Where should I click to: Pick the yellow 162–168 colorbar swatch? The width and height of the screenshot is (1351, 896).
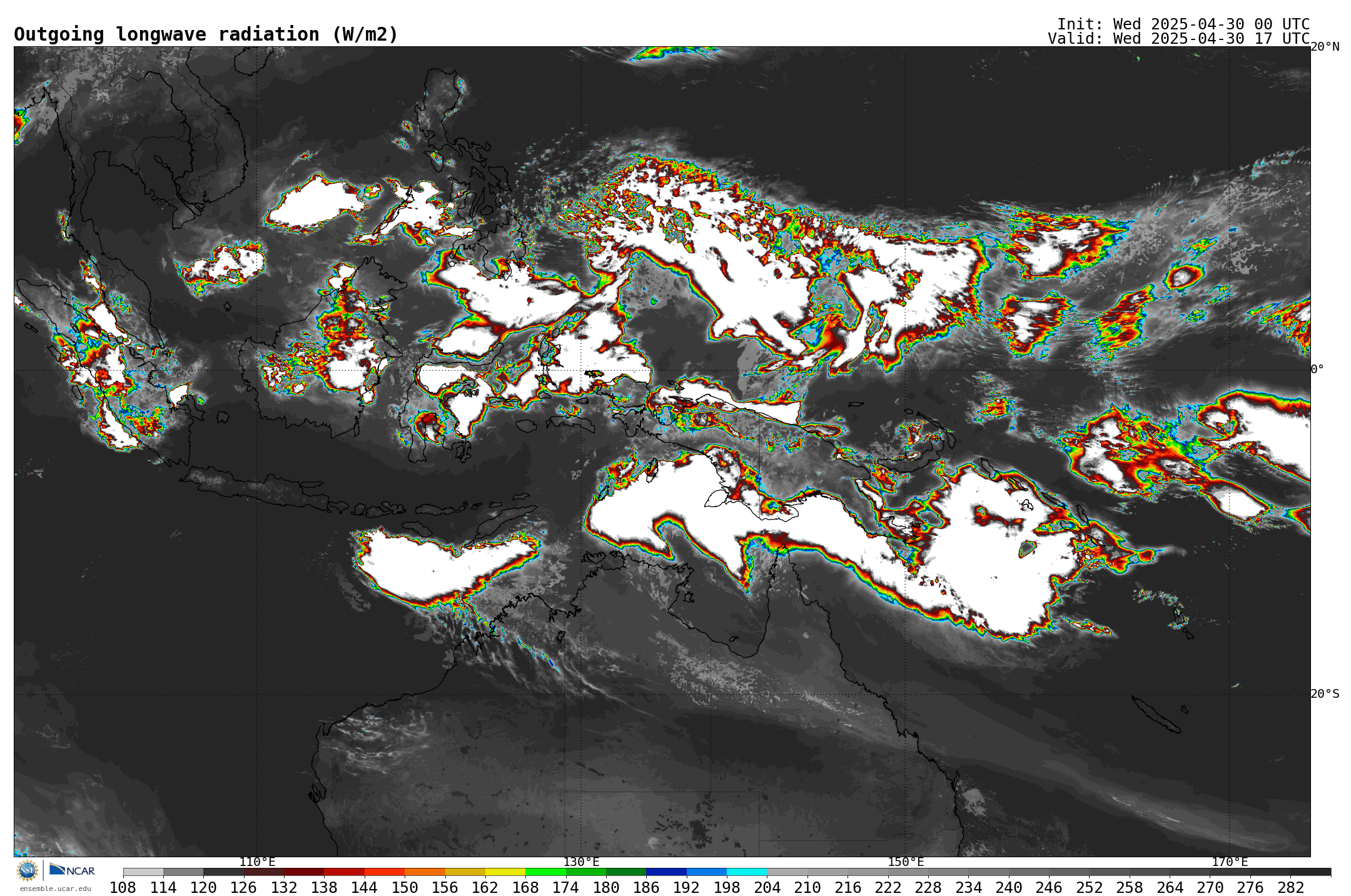pyautogui.click(x=505, y=872)
